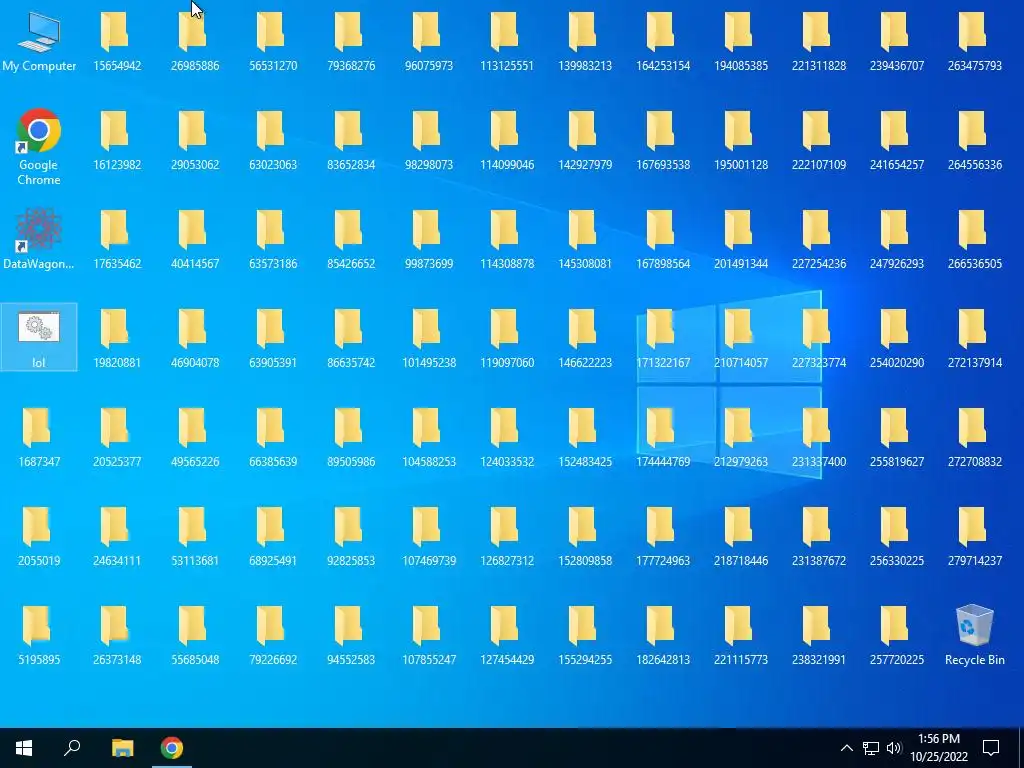This screenshot has height=768, width=1024.
Task: Select the Recycle Bin icon
Action: (974, 635)
